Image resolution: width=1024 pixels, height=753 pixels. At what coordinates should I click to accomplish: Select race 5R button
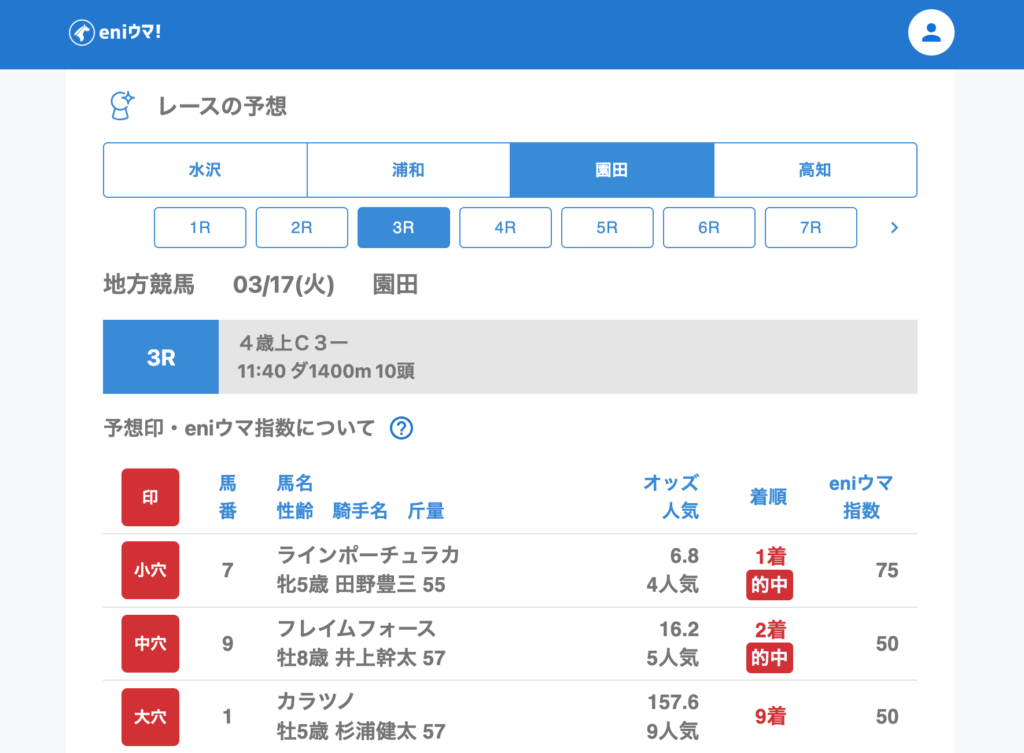click(607, 228)
